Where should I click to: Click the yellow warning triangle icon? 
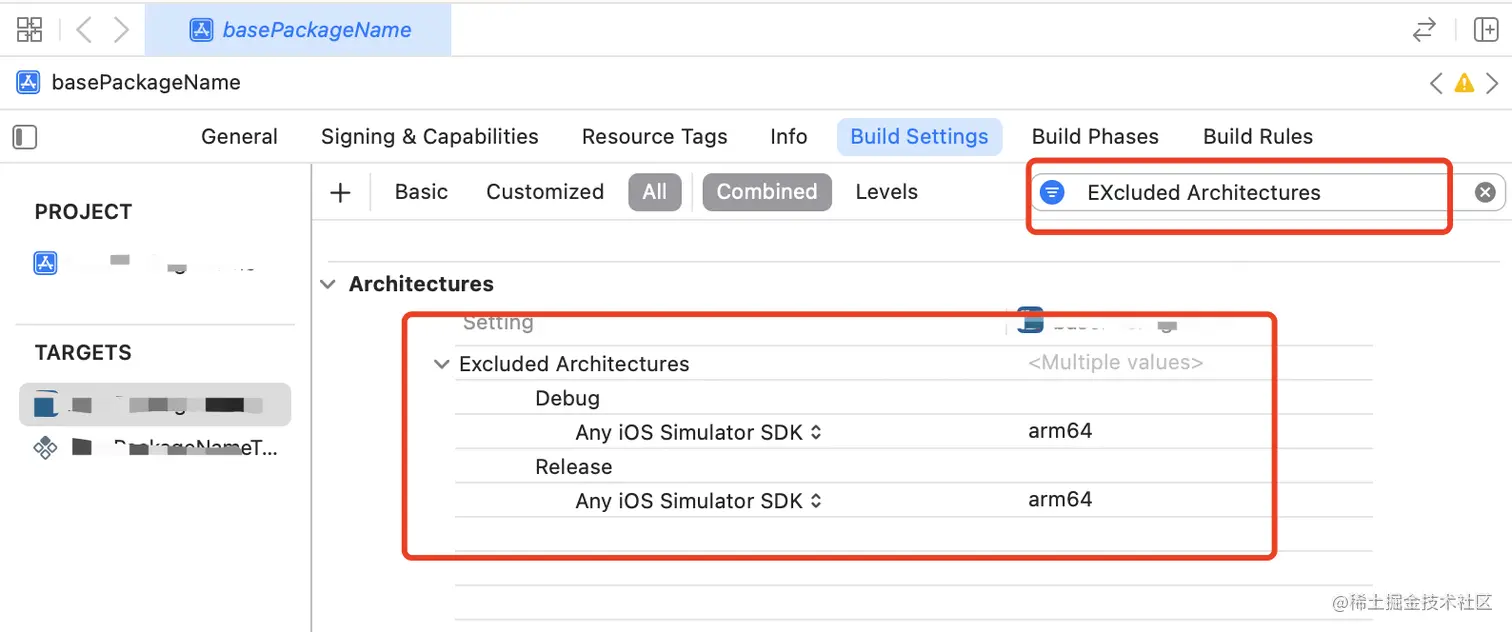click(1464, 83)
